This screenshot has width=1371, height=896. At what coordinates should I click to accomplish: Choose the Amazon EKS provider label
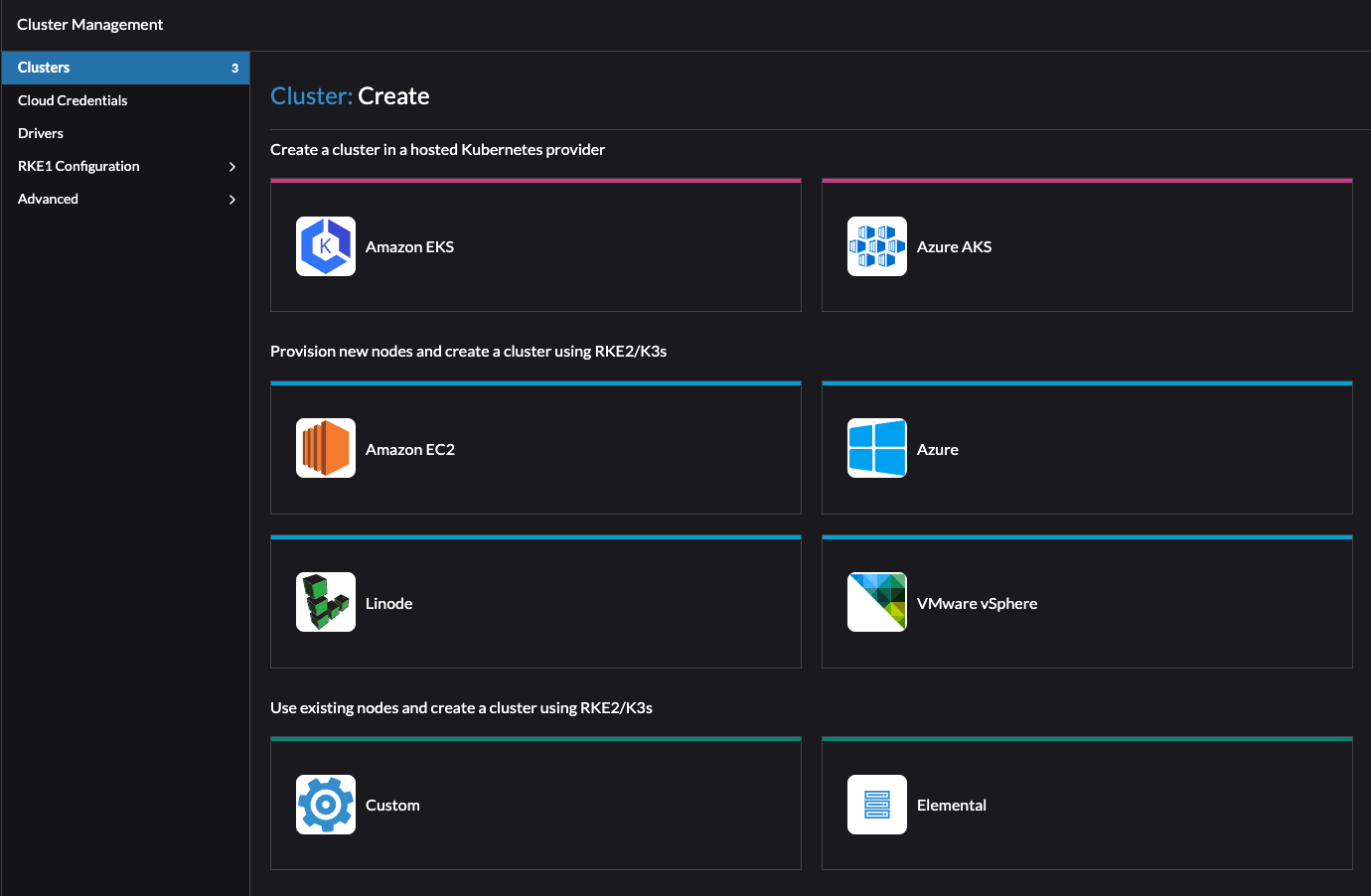point(409,246)
